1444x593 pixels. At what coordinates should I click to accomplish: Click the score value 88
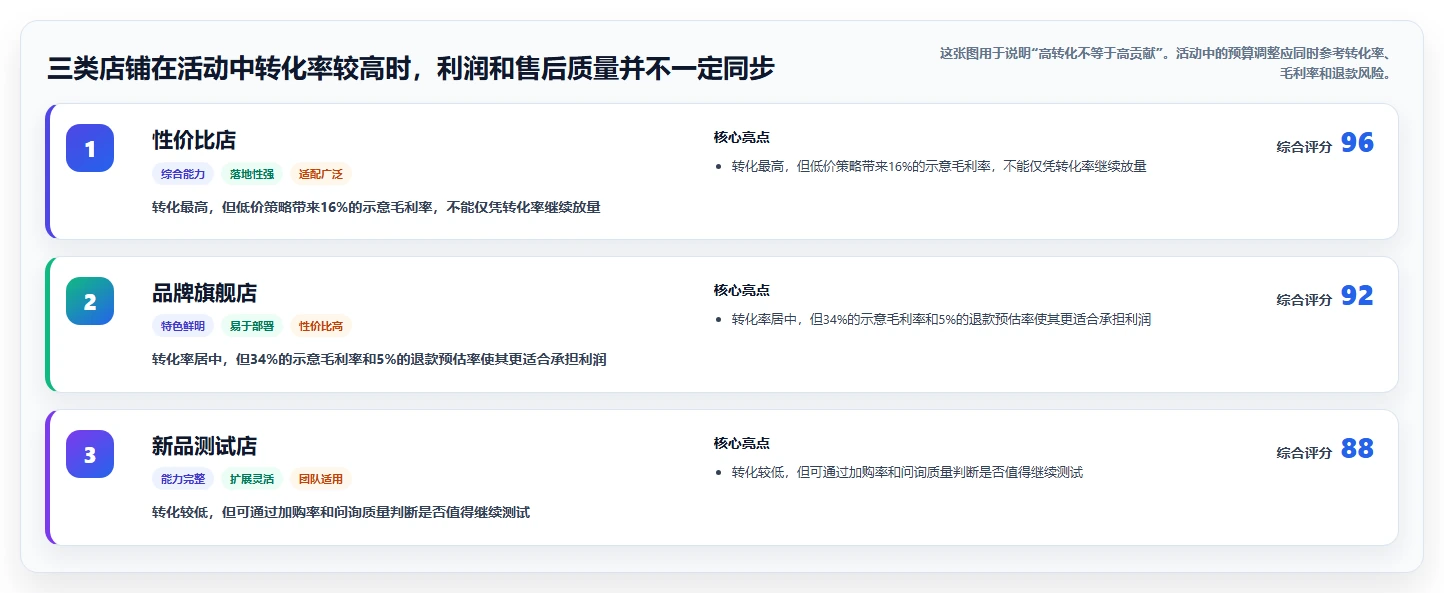1357,449
